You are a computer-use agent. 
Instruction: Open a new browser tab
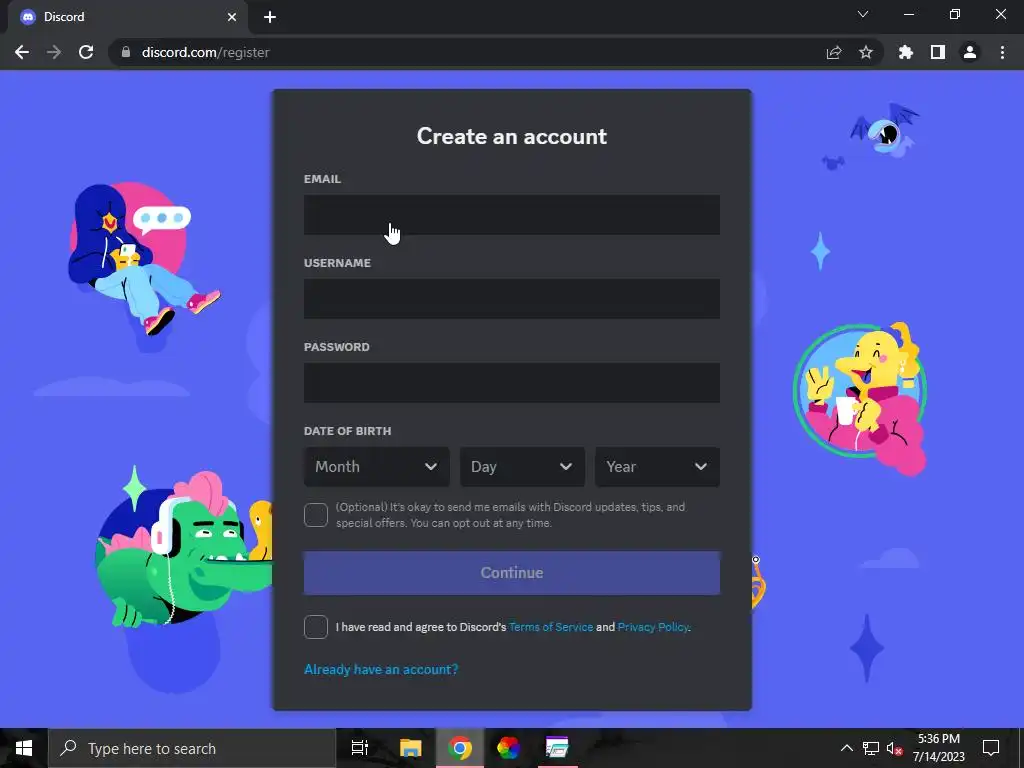[x=270, y=17]
